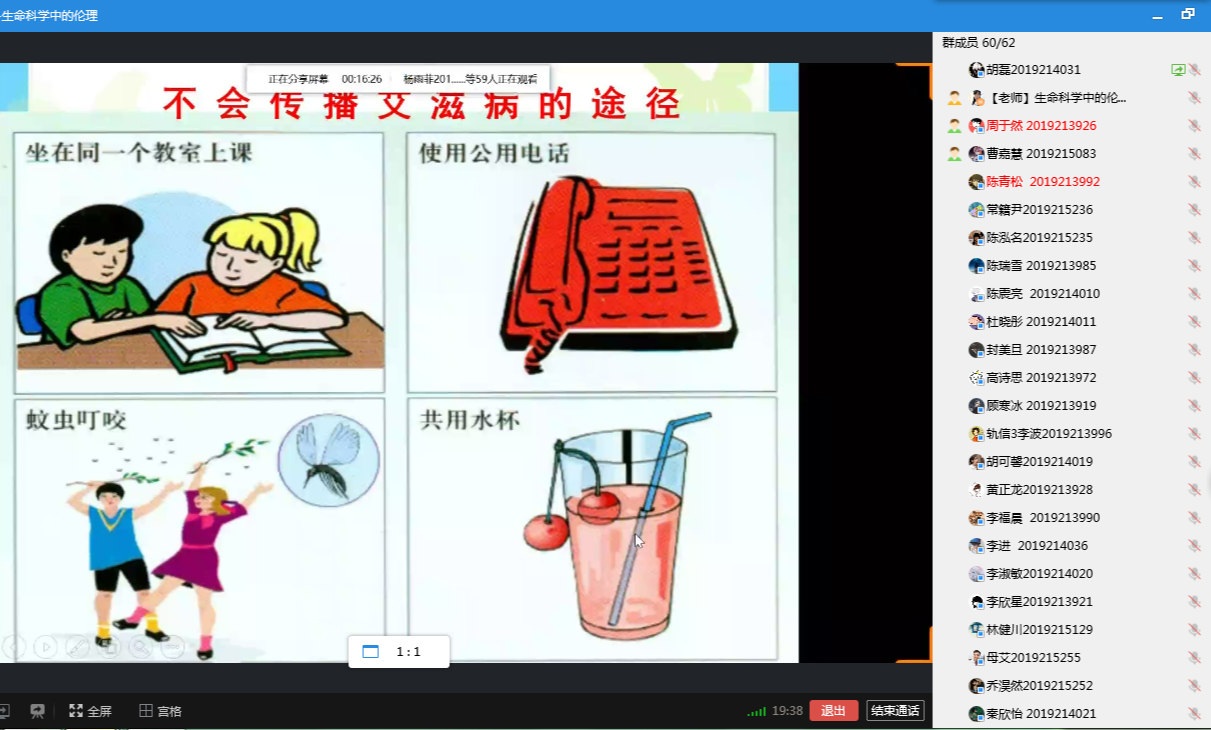Image resolution: width=1211 pixels, height=730 pixels.
Task: Switch to 宫格 grid layout
Action: pos(160,711)
